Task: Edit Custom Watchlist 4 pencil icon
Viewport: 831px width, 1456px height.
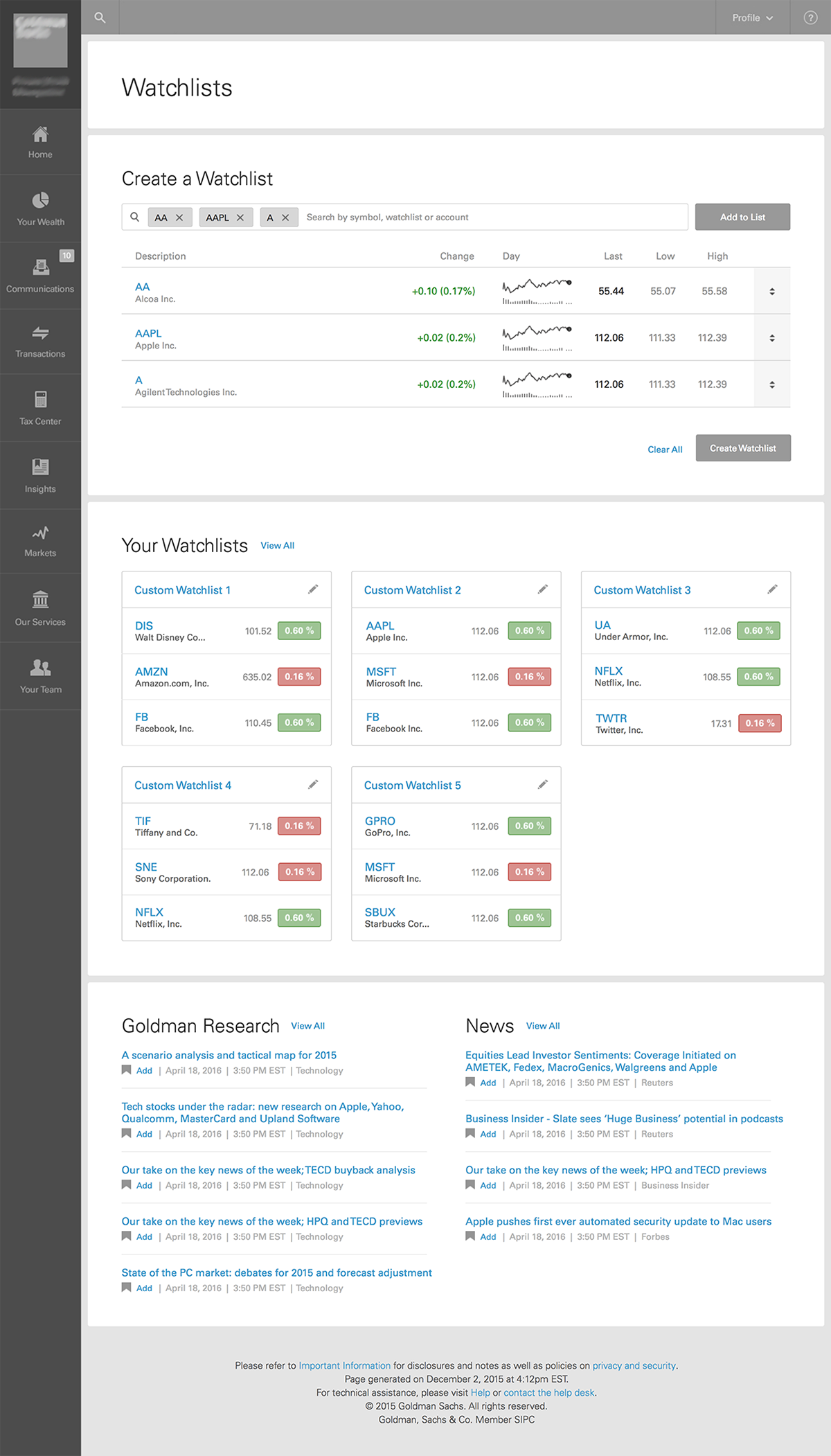Action: point(313,785)
